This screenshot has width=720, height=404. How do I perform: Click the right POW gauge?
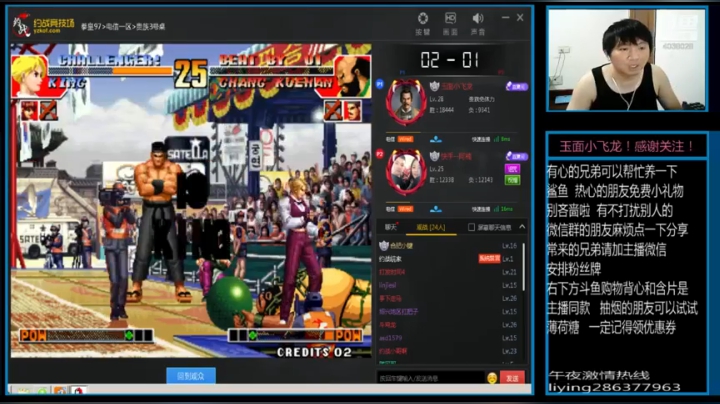pos(296,336)
